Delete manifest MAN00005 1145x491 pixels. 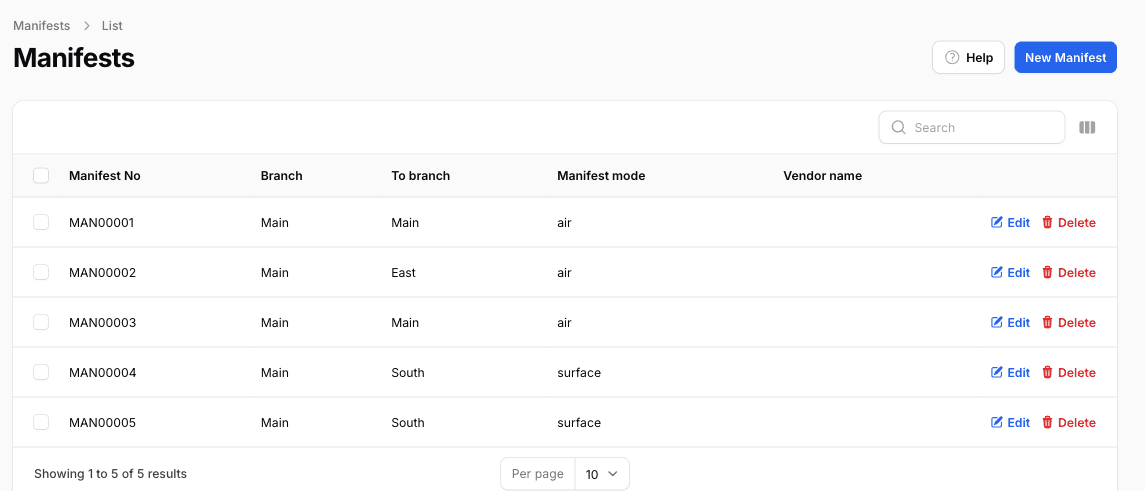pos(1068,422)
